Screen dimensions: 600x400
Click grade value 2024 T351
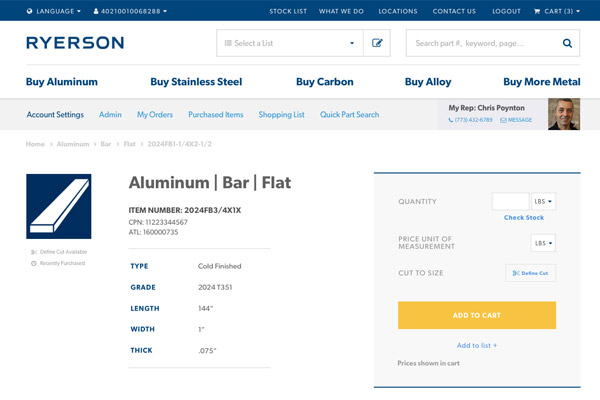215,287
